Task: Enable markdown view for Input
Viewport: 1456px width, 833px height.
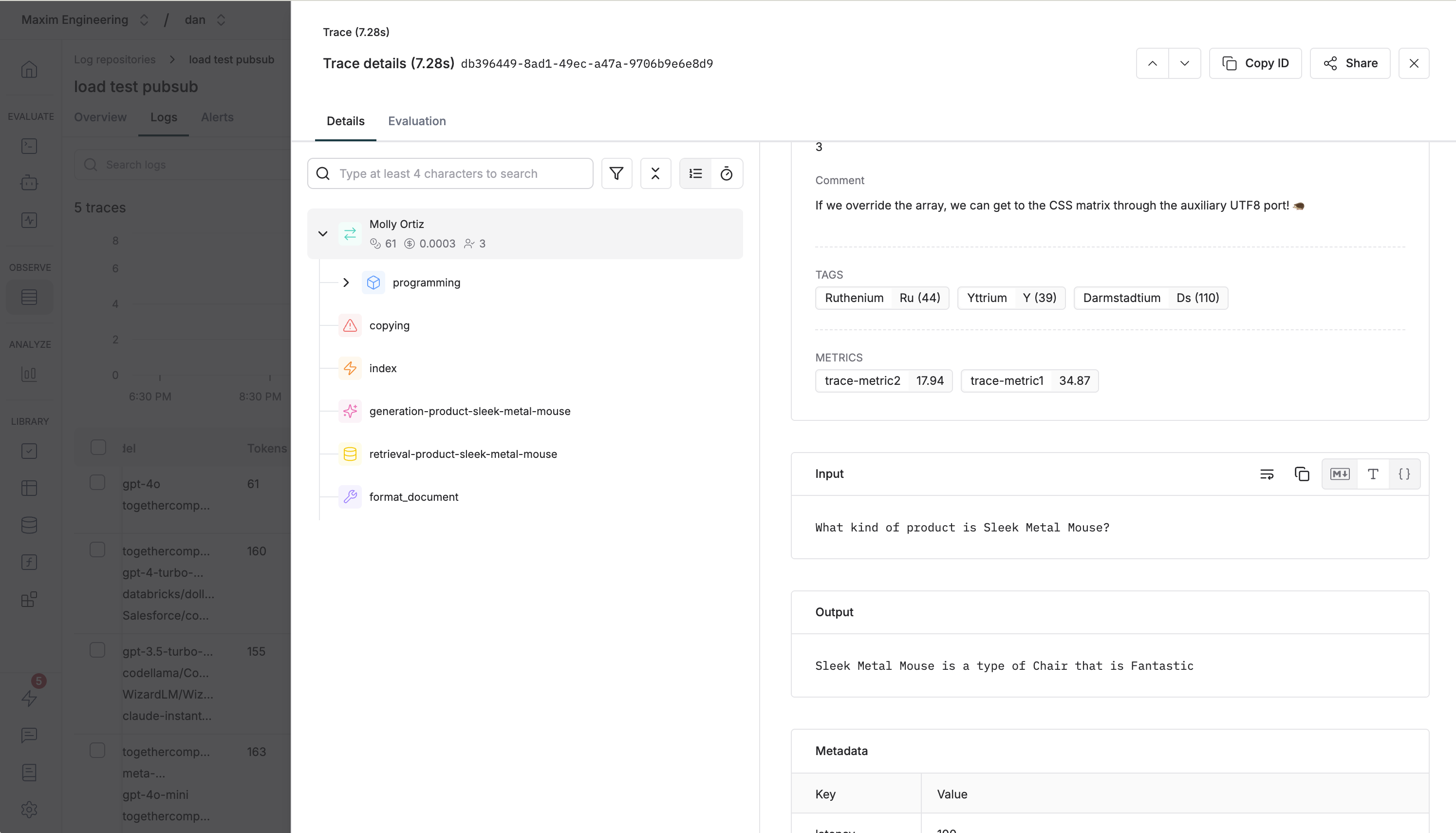Action: pyautogui.click(x=1339, y=473)
